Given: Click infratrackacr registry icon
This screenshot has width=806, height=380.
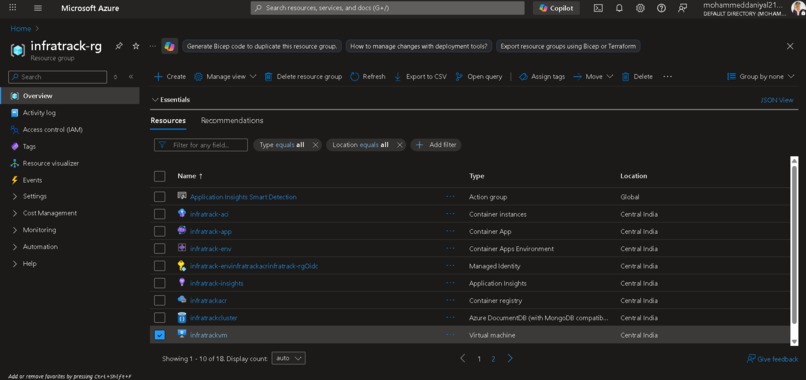Looking at the screenshot, I should [x=181, y=300].
